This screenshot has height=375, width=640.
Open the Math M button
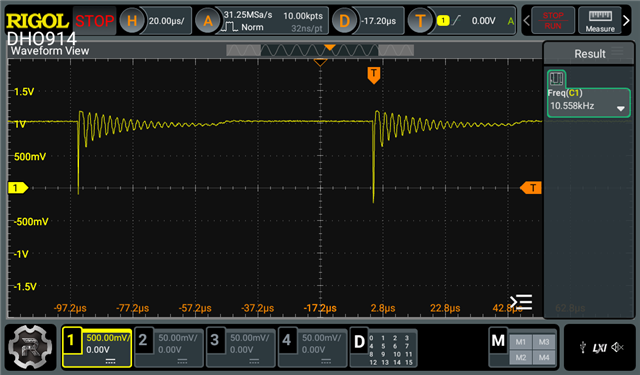[498, 341]
